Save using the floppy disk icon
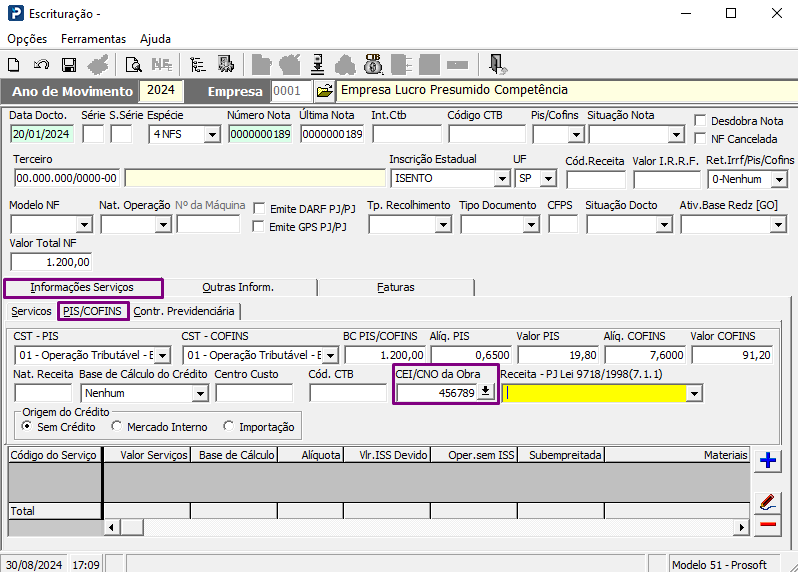The width and height of the screenshot is (798, 572). (x=69, y=65)
